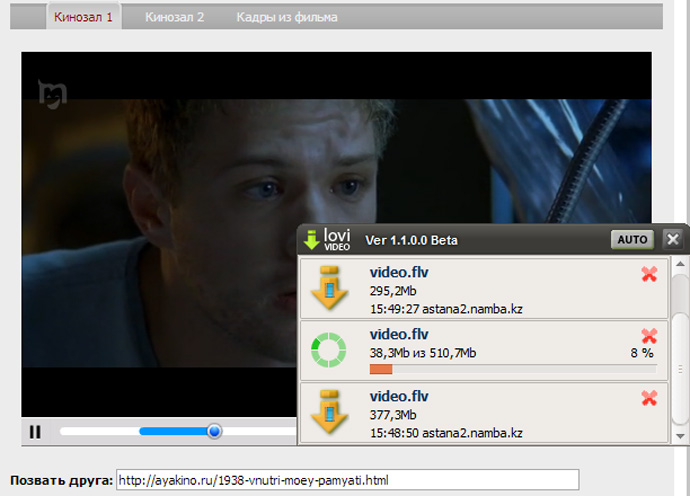Click scroll up arrow in lovi download list

680,264
